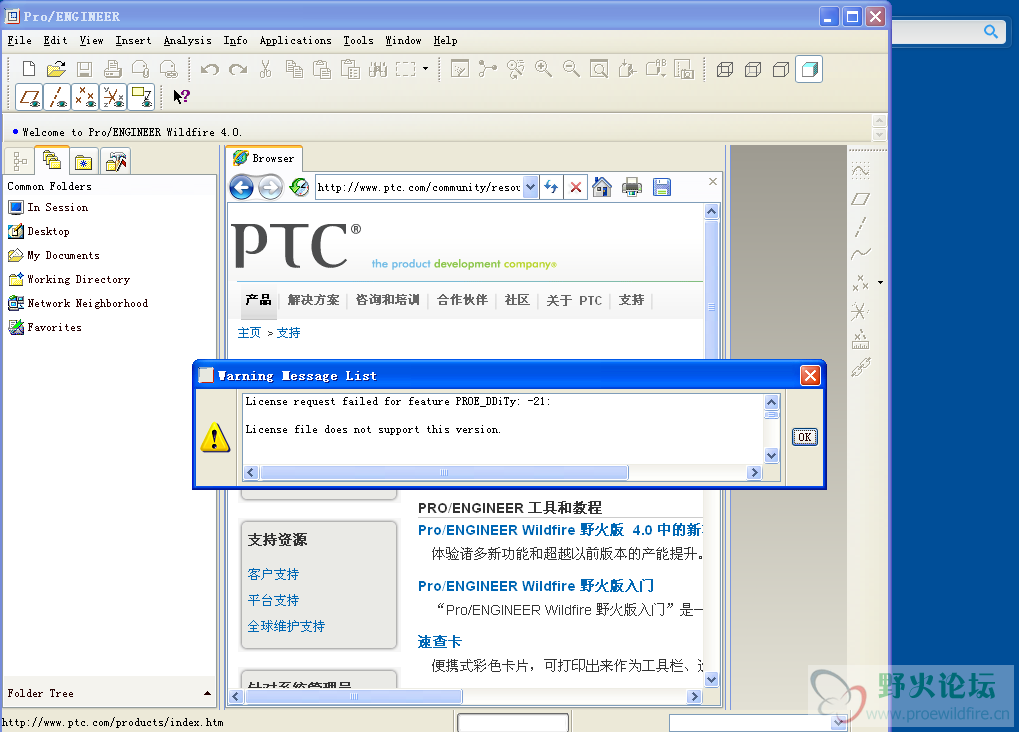Switch to No Hidden display mode

pos(780,69)
